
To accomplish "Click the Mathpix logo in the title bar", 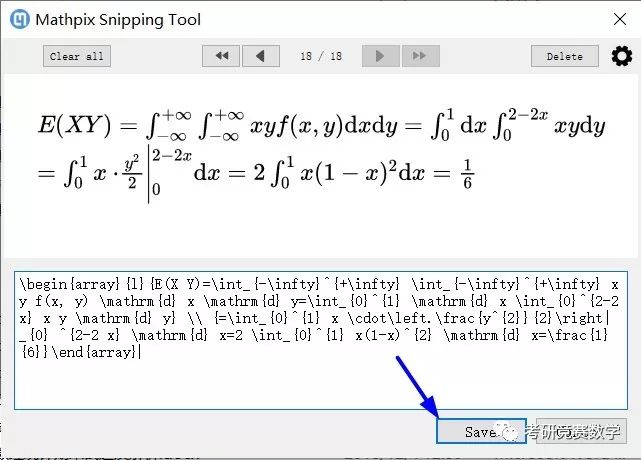I will pos(17,19).
